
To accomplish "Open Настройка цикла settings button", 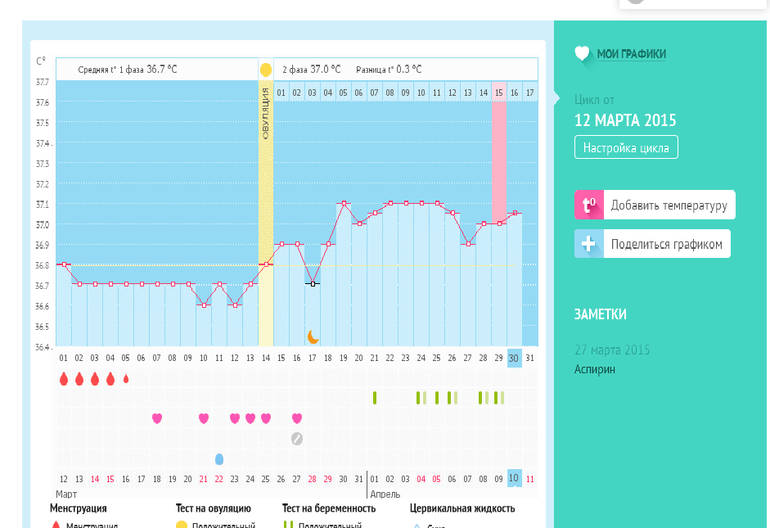I will click(626, 147).
